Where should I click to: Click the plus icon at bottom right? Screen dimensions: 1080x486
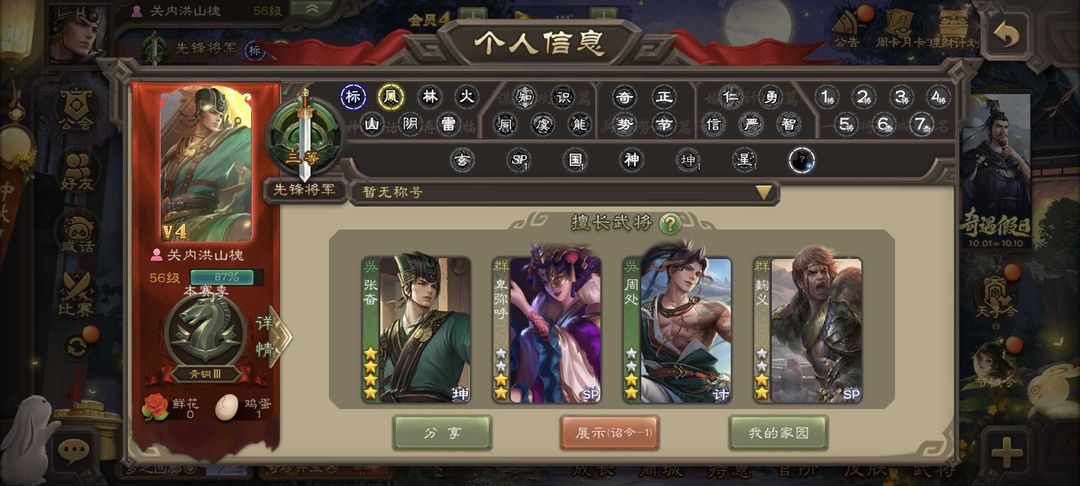pos(1006,454)
